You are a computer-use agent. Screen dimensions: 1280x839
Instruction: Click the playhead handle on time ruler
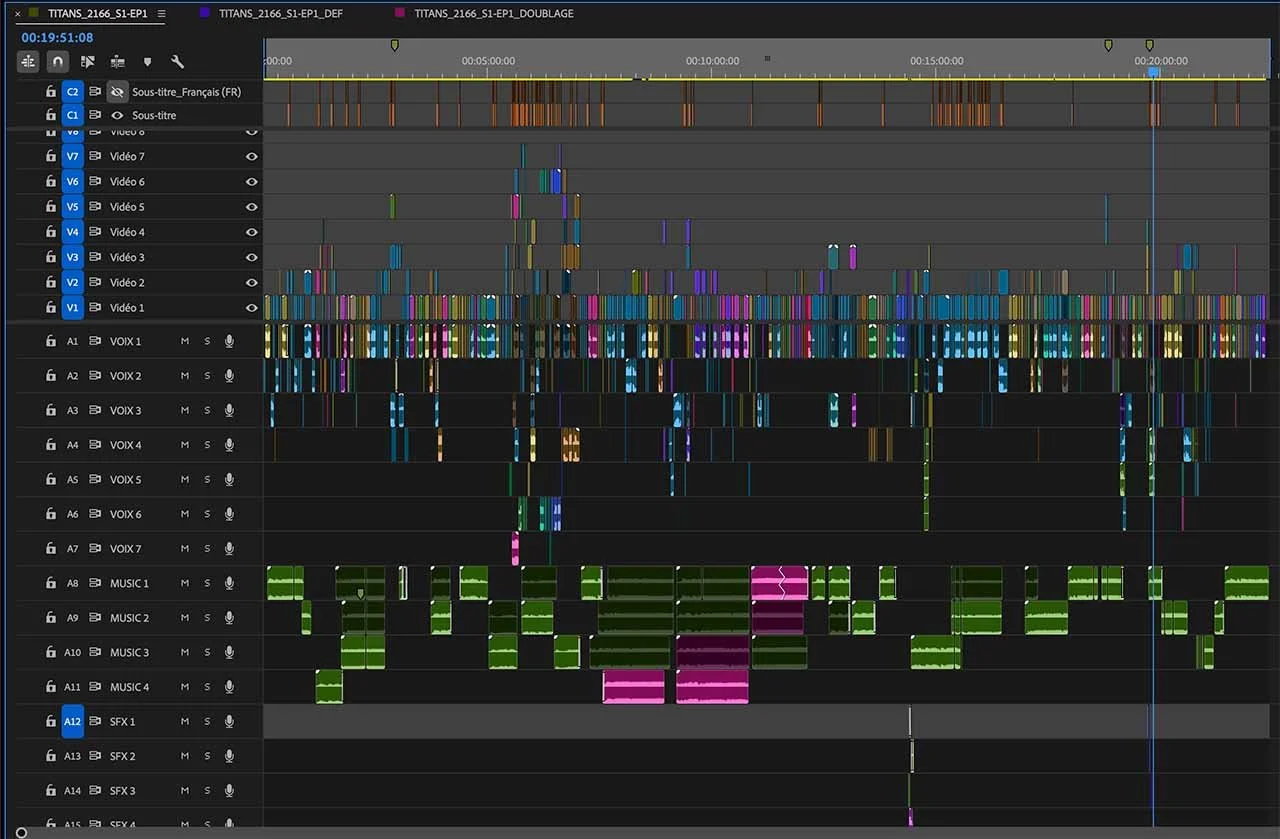(1153, 72)
